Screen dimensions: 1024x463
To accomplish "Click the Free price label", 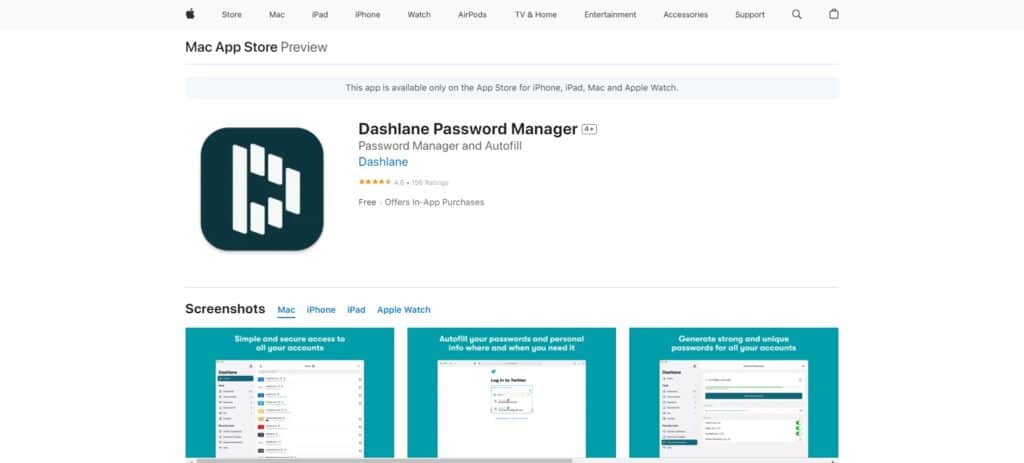I will tap(367, 202).
